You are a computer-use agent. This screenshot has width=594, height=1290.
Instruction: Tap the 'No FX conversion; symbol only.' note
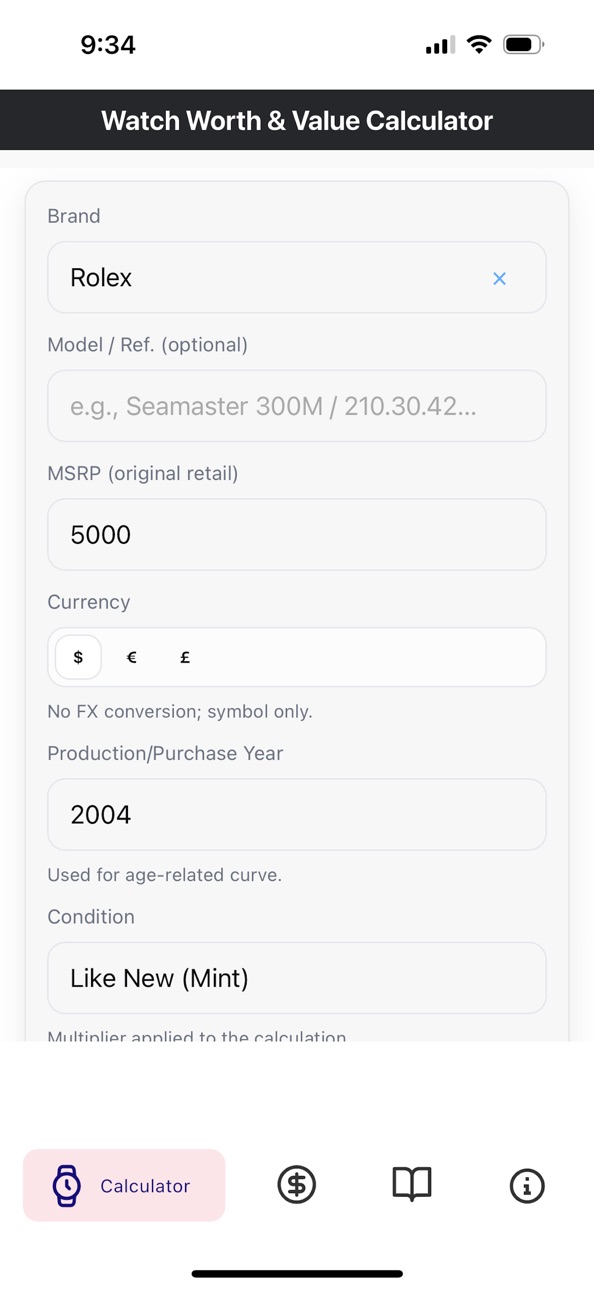tap(180, 712)
